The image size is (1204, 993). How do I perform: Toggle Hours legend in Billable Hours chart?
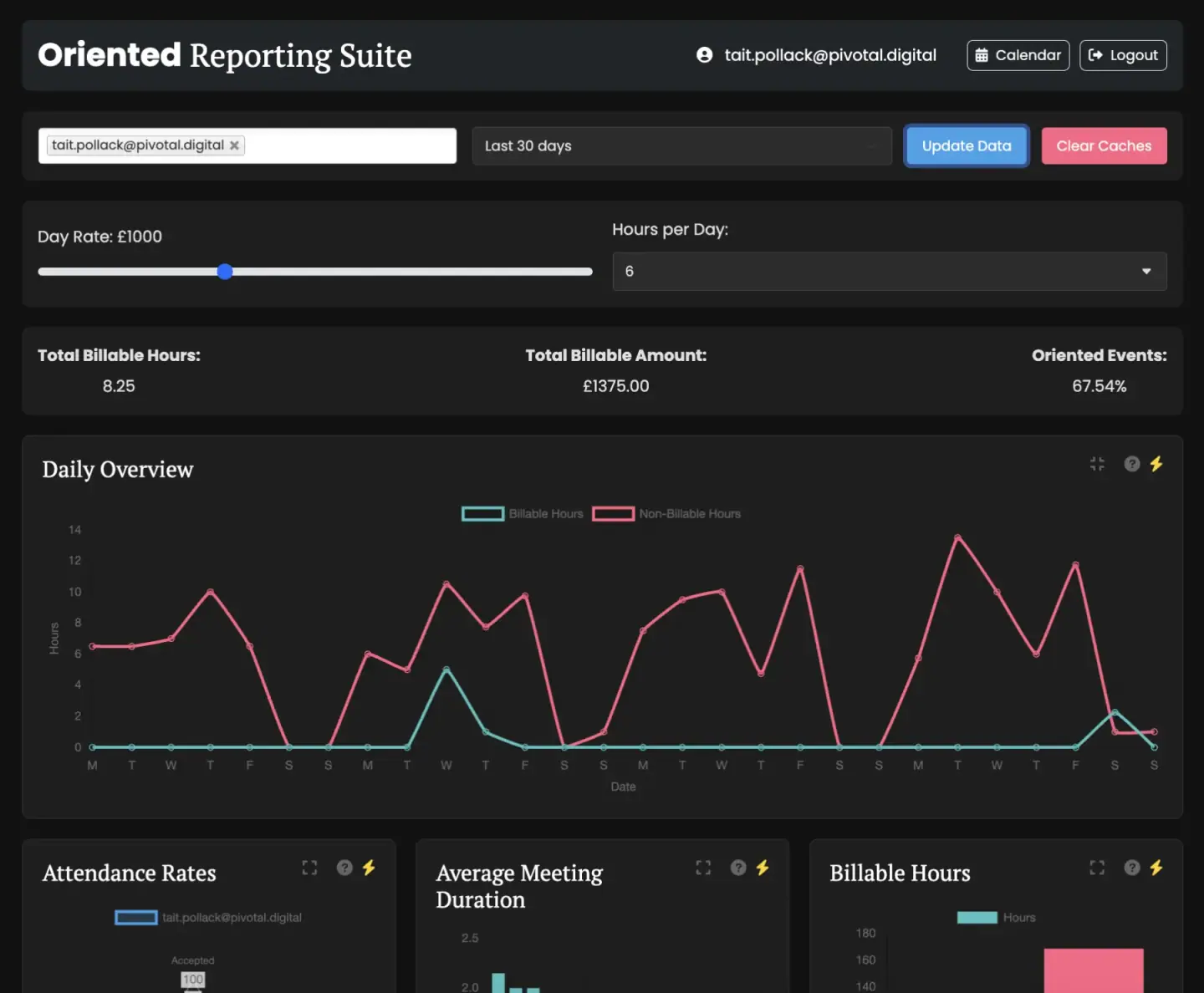coord(997,918)
